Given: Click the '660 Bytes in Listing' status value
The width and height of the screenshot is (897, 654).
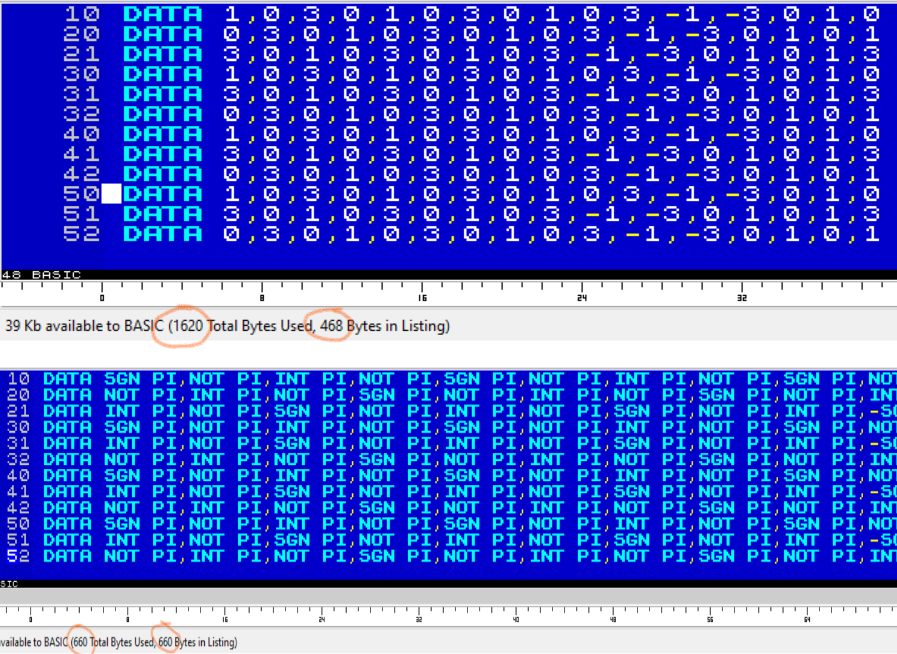Looking at the screenshot, I should (197, 642).
